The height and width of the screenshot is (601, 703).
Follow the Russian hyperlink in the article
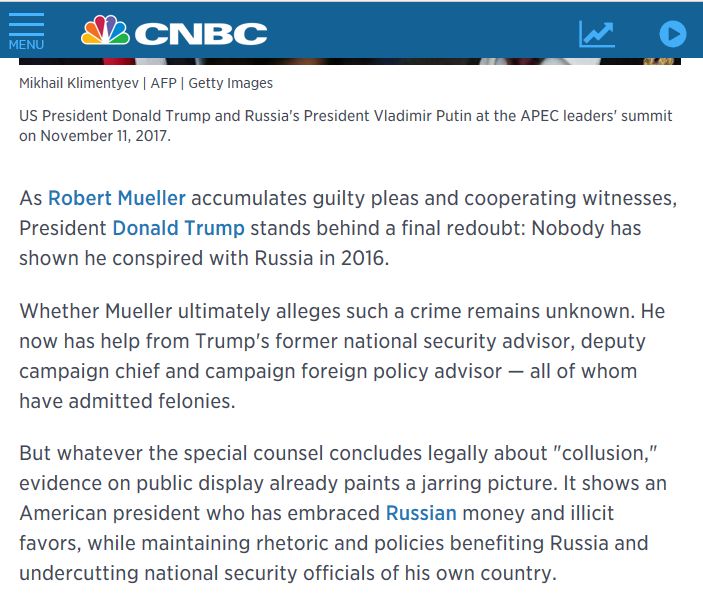tap(421, 513)
